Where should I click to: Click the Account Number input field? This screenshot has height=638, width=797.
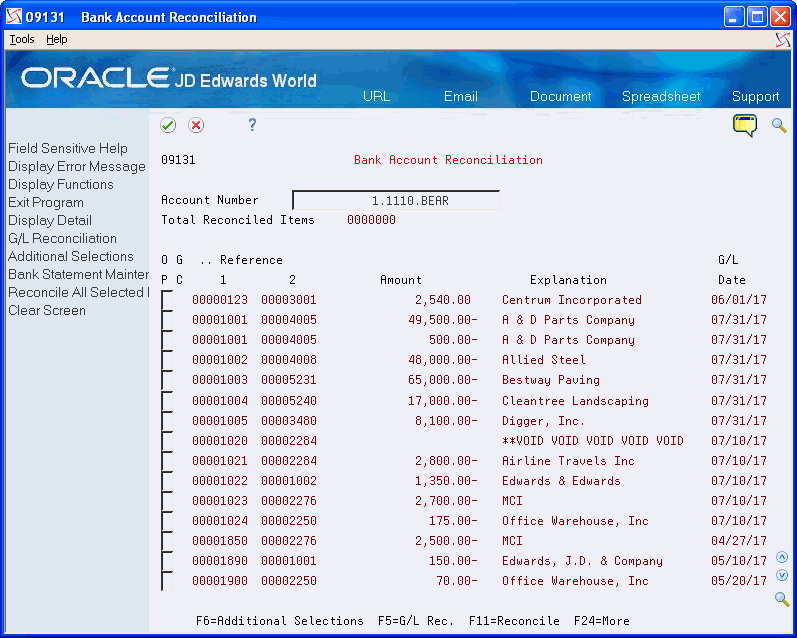tap(396, 200)
